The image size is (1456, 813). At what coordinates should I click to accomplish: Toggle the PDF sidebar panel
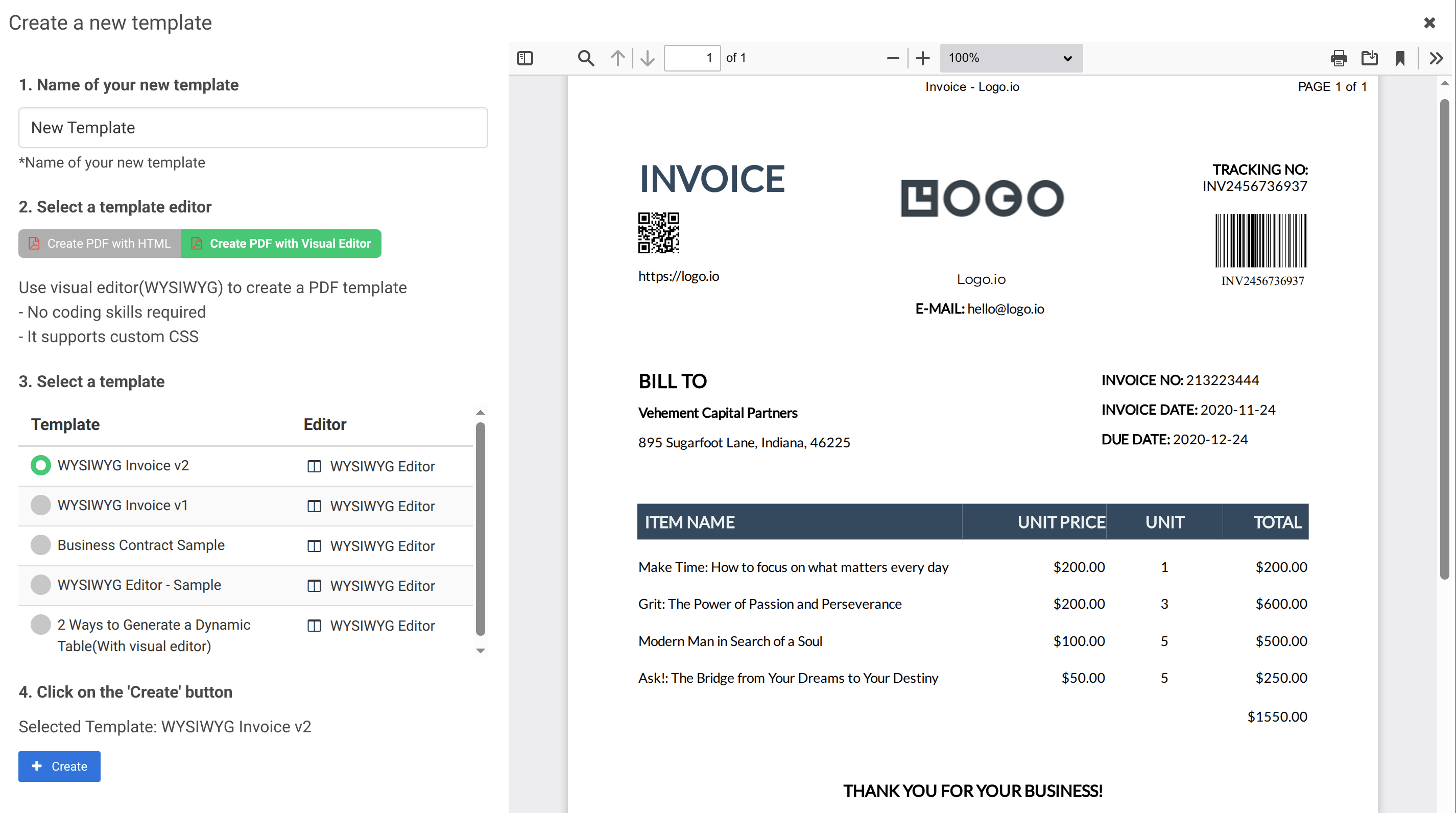(x=524, y=58)
